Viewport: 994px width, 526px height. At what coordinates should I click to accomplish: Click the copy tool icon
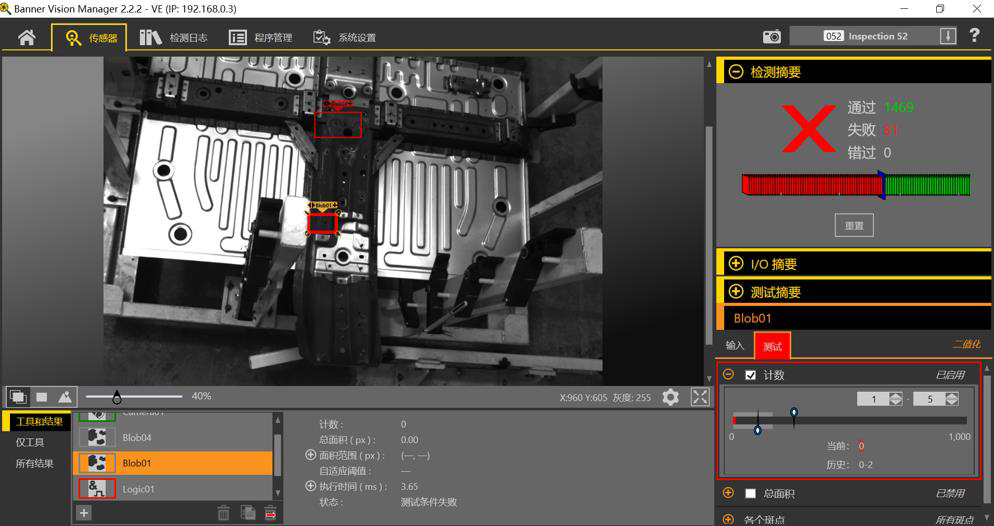[x=248, y=512]
